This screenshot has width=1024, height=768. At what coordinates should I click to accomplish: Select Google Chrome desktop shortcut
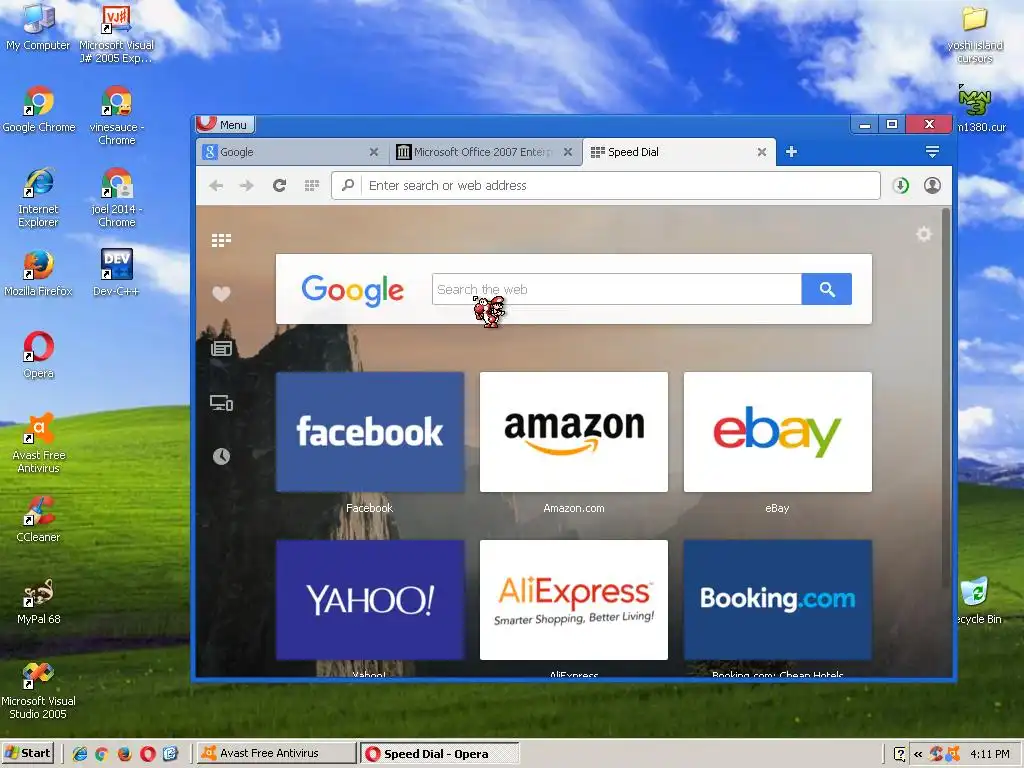pyautogui.click(x=39, y=109)
